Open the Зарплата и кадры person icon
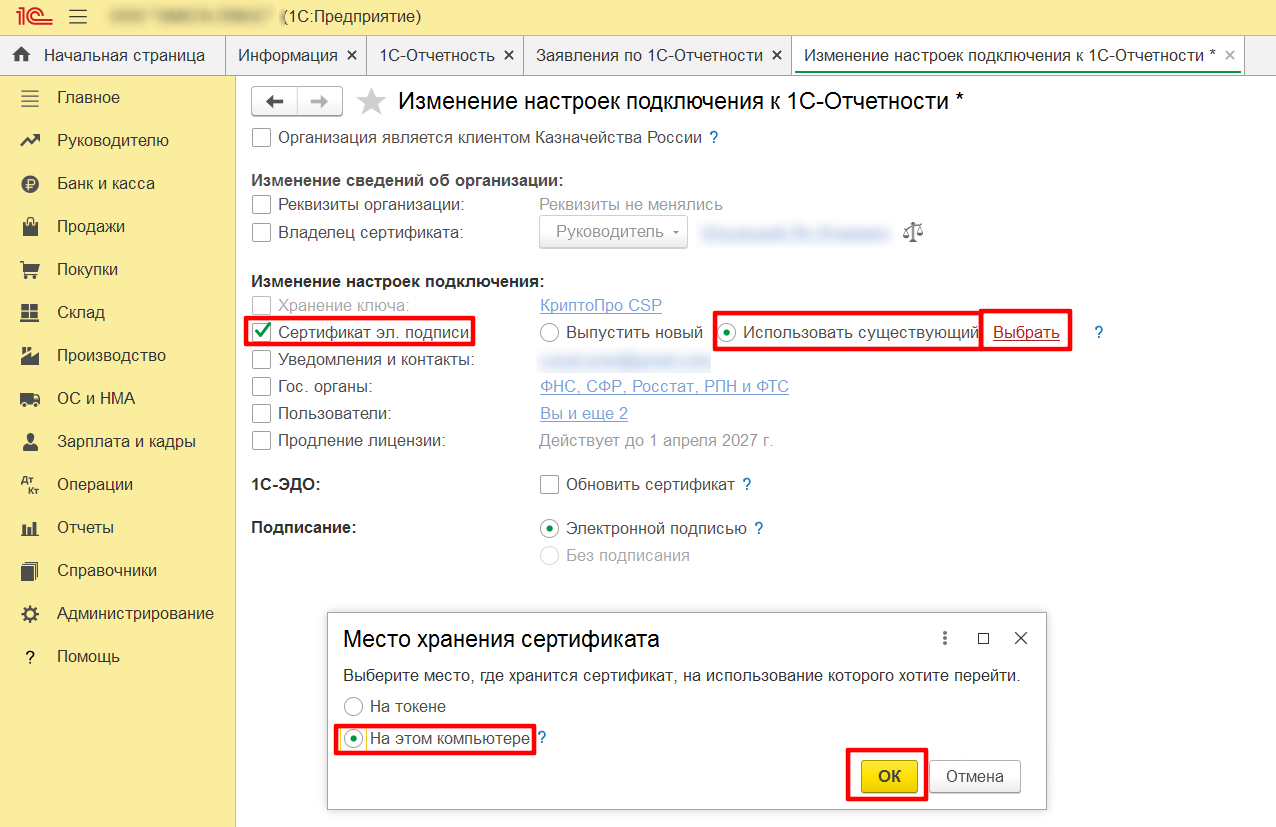 point(30,442)
